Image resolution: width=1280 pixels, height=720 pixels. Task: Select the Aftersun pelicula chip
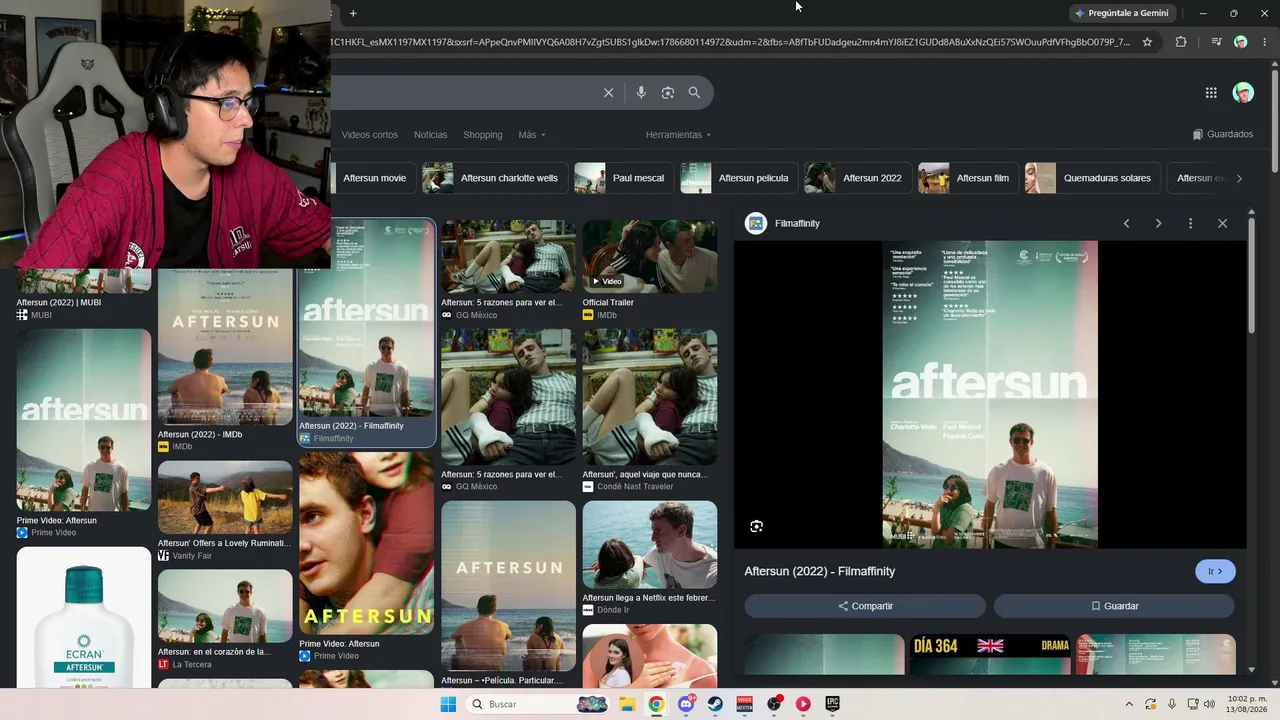(x=739, y=178)
